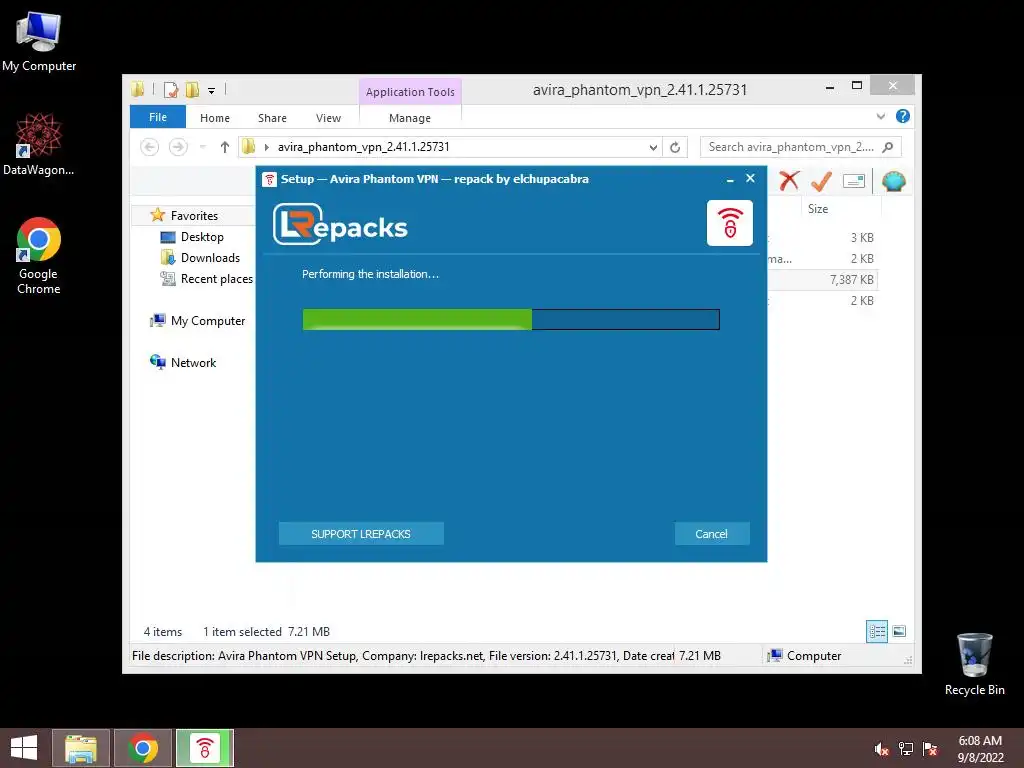Open the Recycle Bin on desktop

point(974,664)
